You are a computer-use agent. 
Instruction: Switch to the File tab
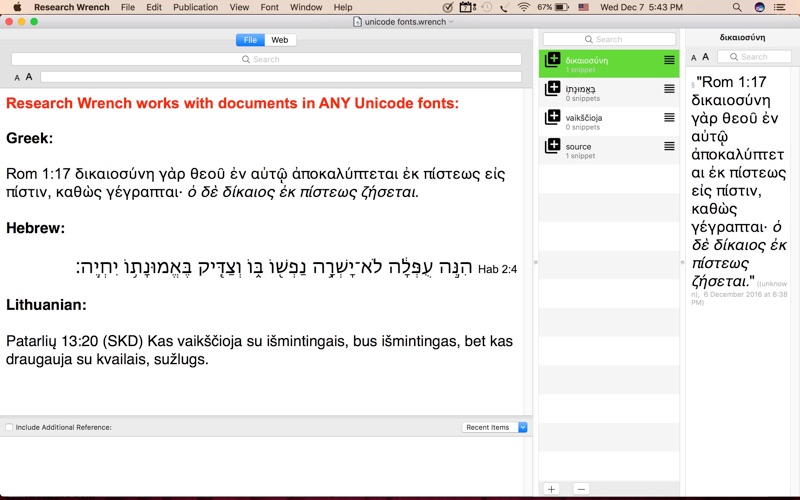(250, 40)
